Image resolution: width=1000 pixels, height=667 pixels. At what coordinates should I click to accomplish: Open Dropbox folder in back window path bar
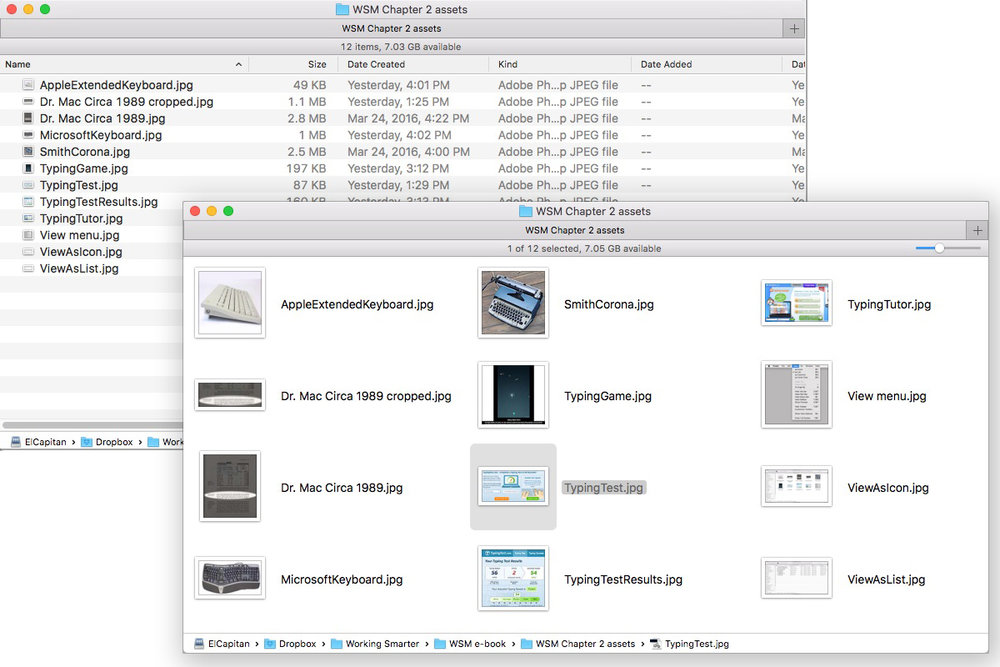(107, 442)
